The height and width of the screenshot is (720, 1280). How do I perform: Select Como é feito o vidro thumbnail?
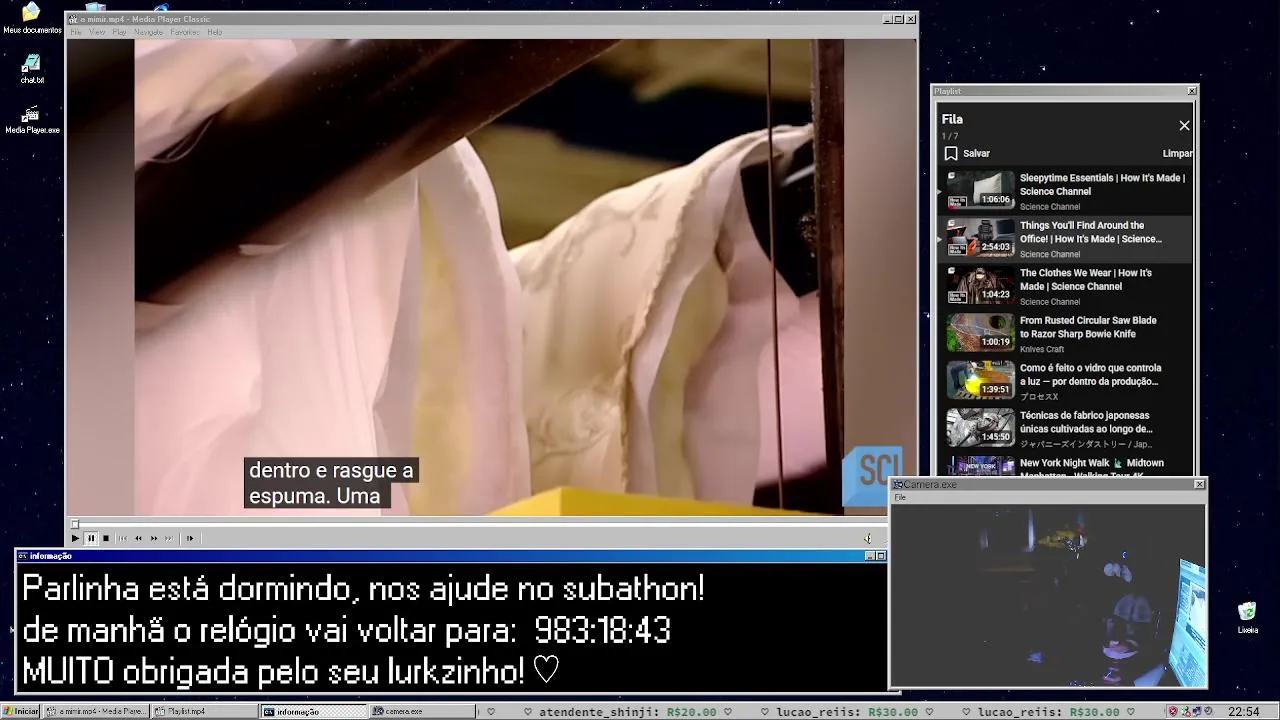[980, 379]
